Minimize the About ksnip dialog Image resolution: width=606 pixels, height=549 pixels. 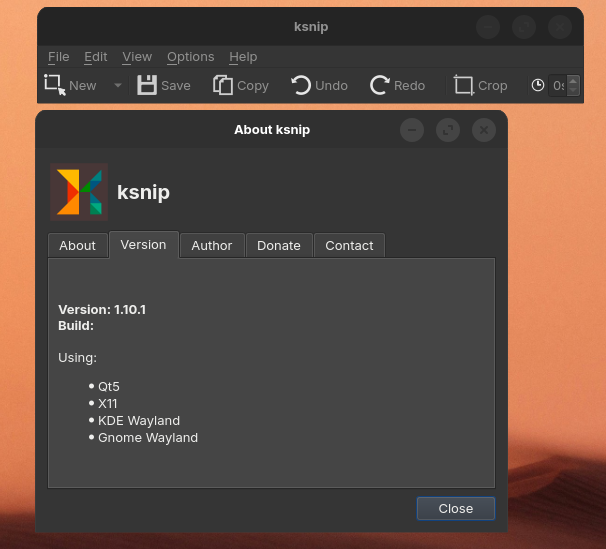tap(412, 130)
